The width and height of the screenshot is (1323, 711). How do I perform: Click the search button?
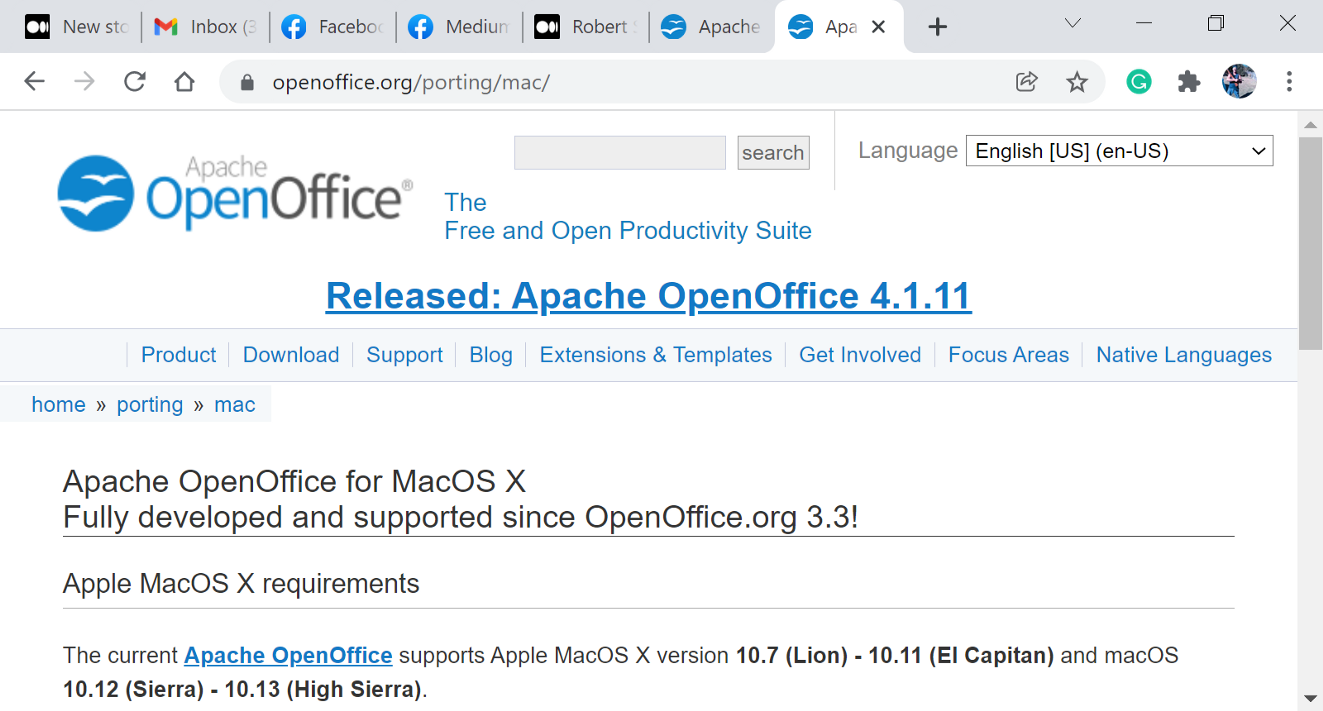coord(773,153)
